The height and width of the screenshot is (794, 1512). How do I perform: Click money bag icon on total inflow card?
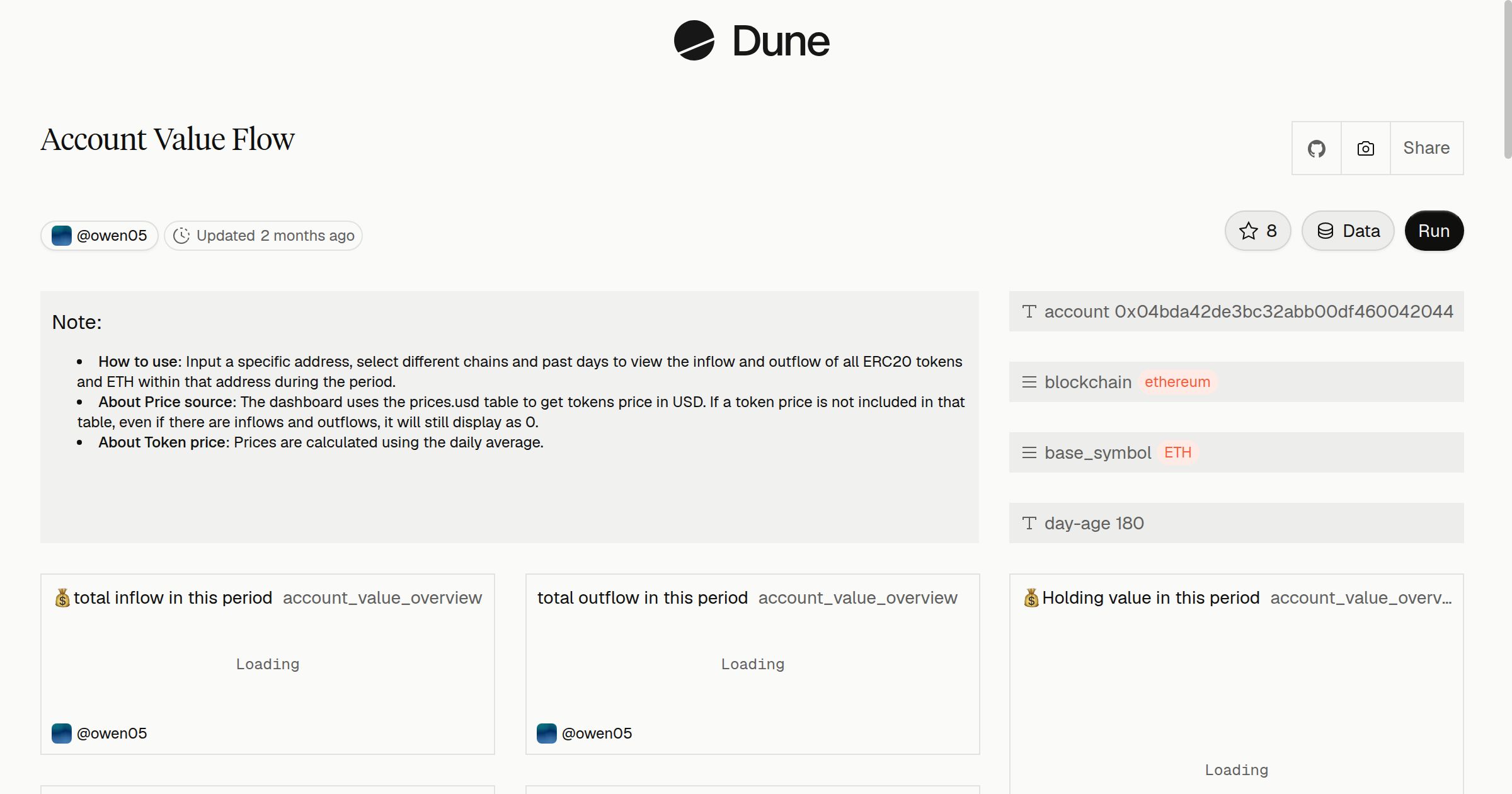pyautogui.click(x=62, y=597)
